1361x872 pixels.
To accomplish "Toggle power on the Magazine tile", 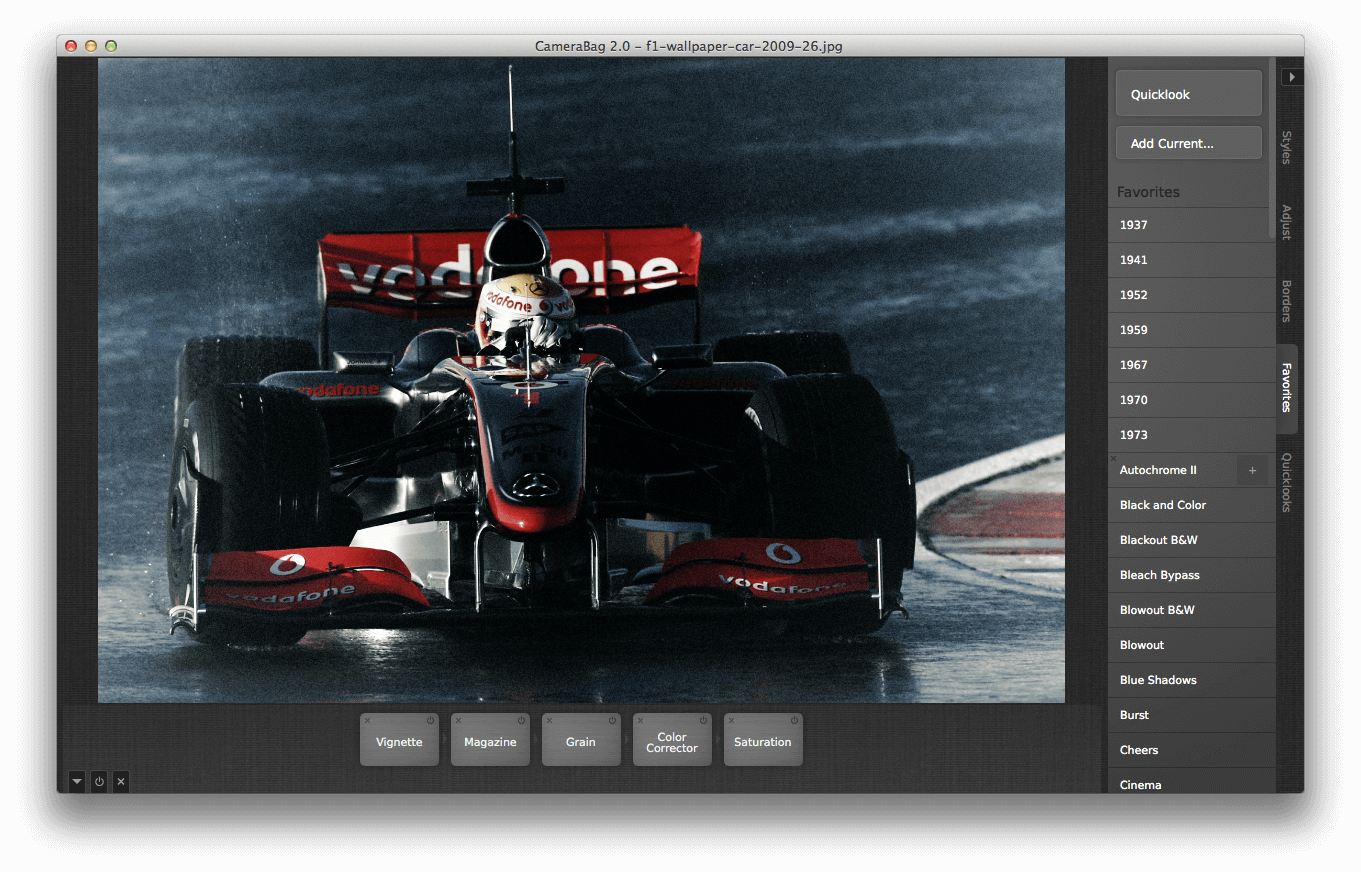I will (x=522, y=721).
